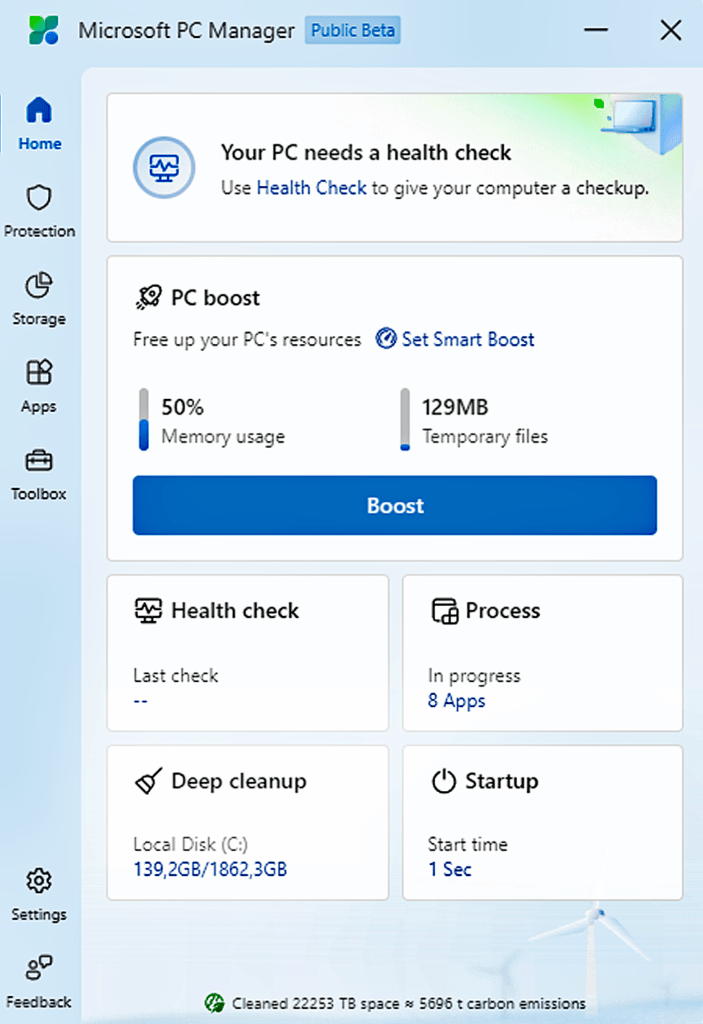Click the blue Boost button

tap(395, 505)
